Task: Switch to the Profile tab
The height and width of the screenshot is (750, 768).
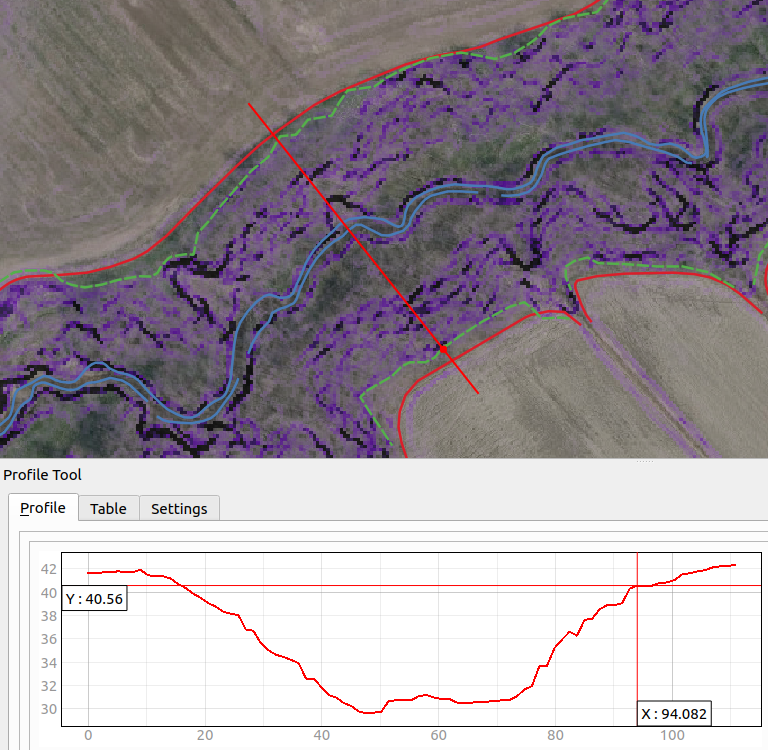Action: click(43, 508)
